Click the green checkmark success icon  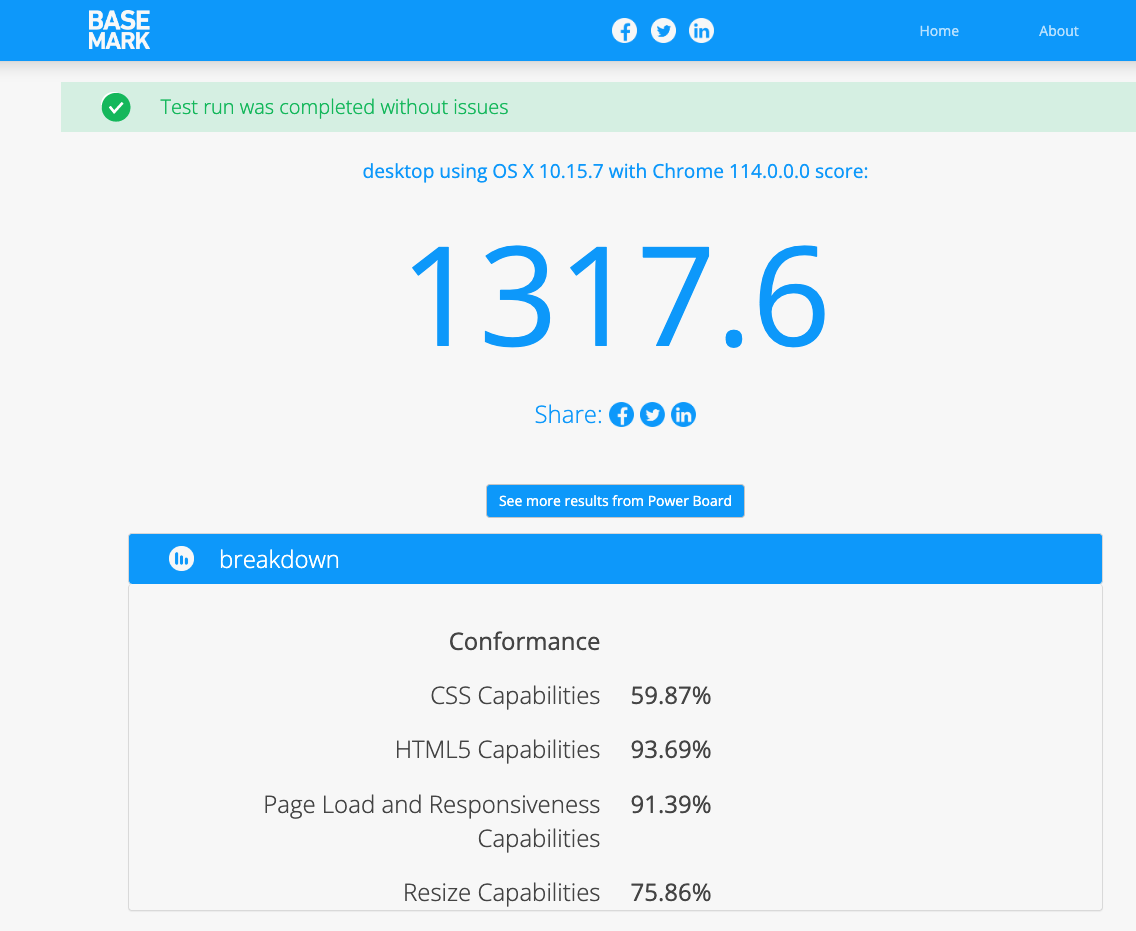click(x=116, y=107)
